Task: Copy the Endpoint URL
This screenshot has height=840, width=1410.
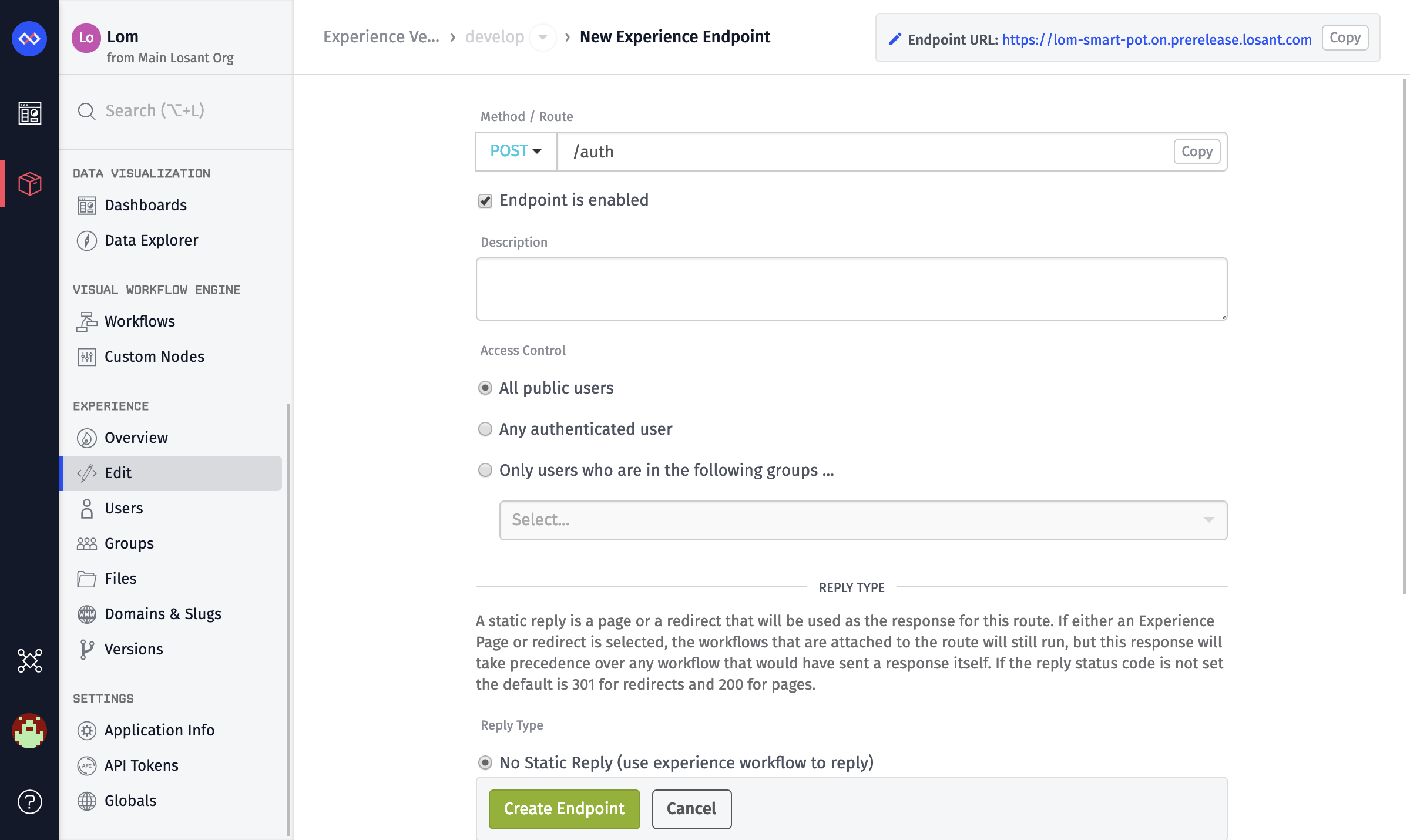Action: [x=1345, y=38]
